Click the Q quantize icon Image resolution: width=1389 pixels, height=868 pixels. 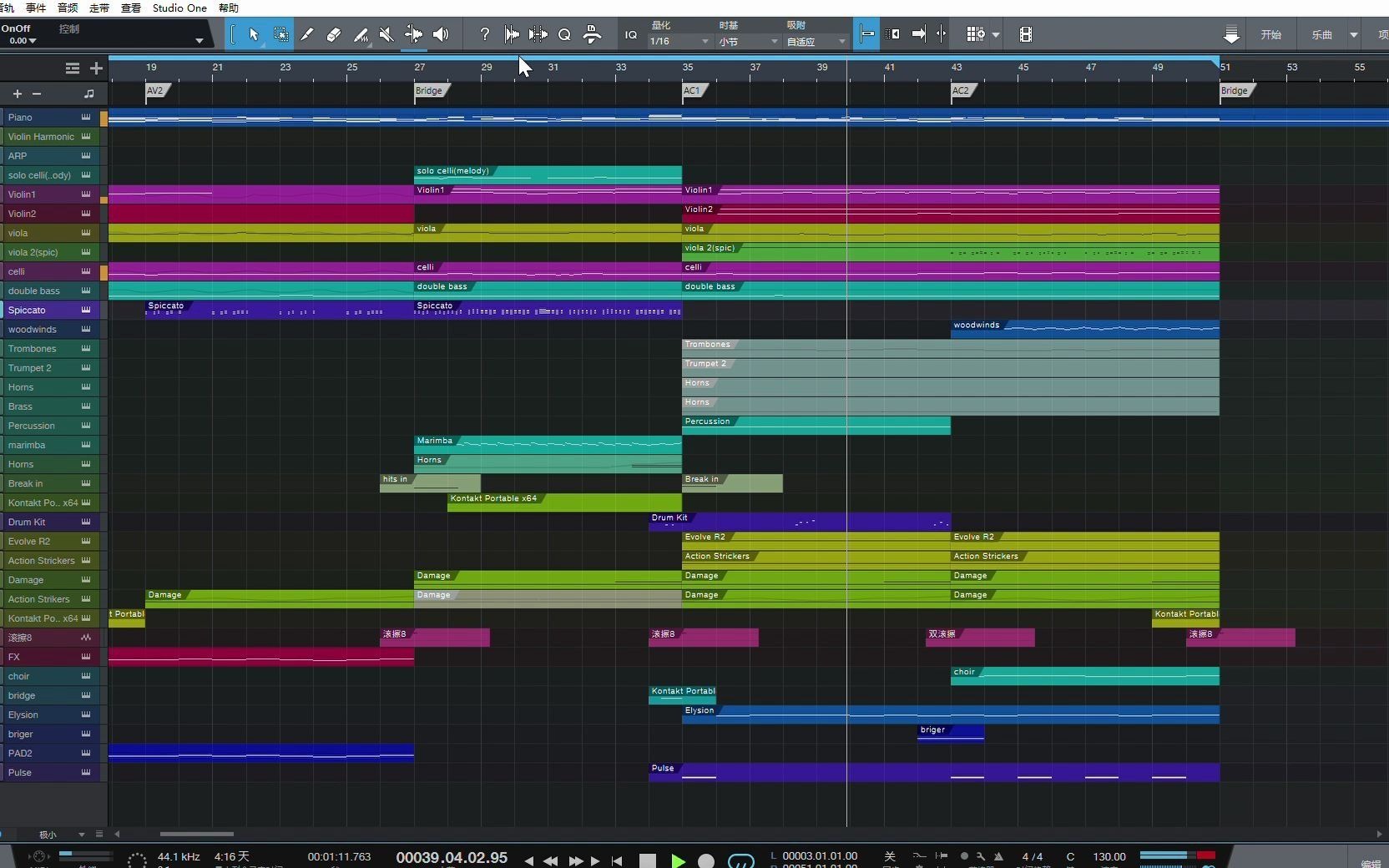coord(564,34)
